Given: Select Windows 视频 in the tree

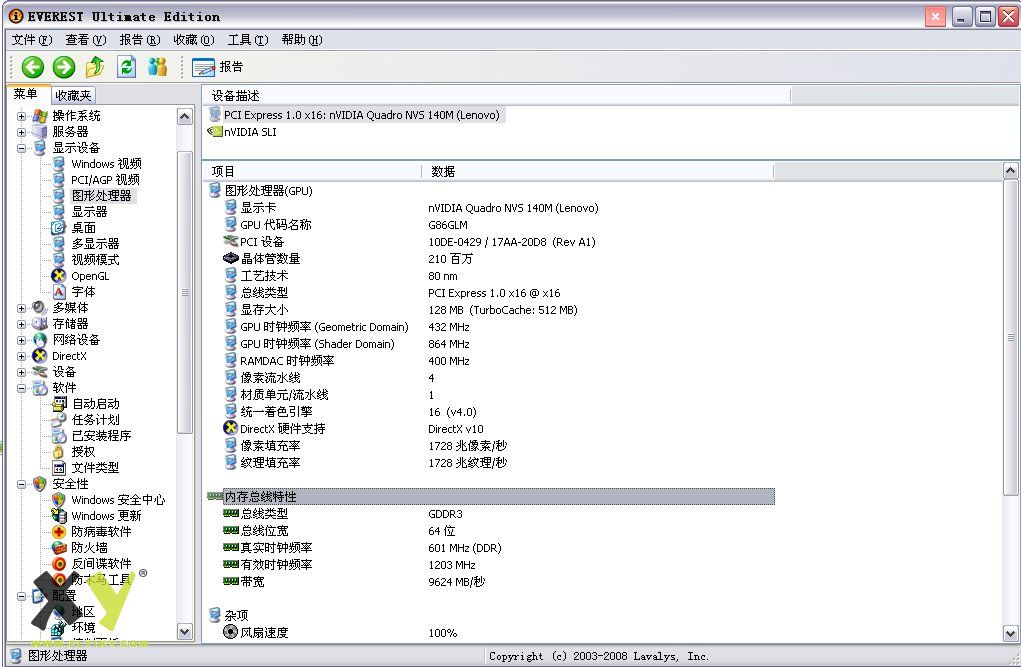Looking at the screenshot, I should (106, 163).
